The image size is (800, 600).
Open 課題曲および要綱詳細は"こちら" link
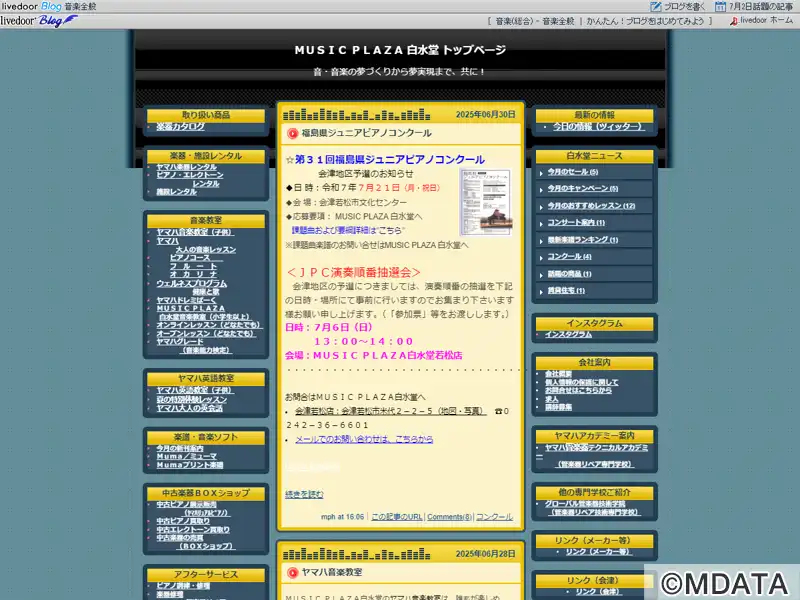click(347, 230)
